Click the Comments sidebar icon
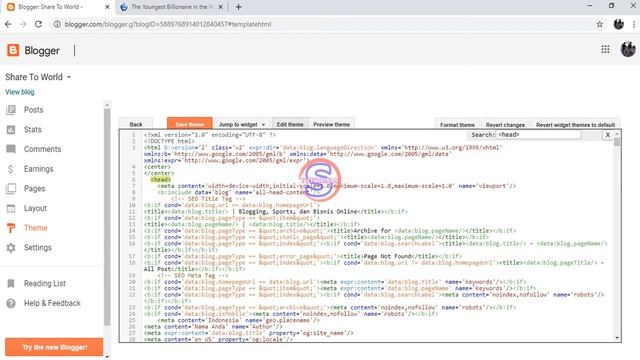 11,149
